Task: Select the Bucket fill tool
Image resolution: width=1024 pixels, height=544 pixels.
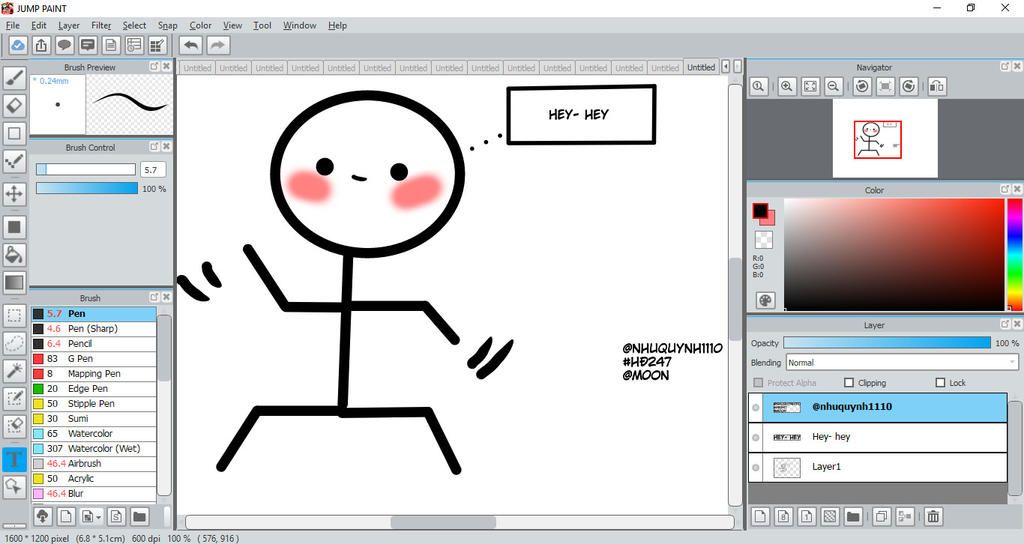Action: [15, 255]
